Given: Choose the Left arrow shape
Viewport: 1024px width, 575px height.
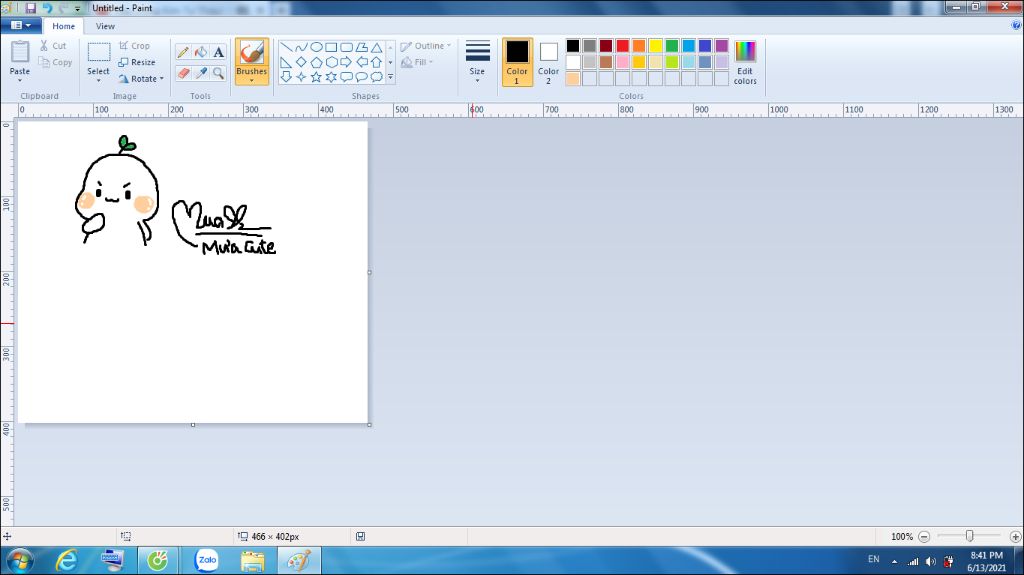Looking at the screenshot, I should pos(361,62).
